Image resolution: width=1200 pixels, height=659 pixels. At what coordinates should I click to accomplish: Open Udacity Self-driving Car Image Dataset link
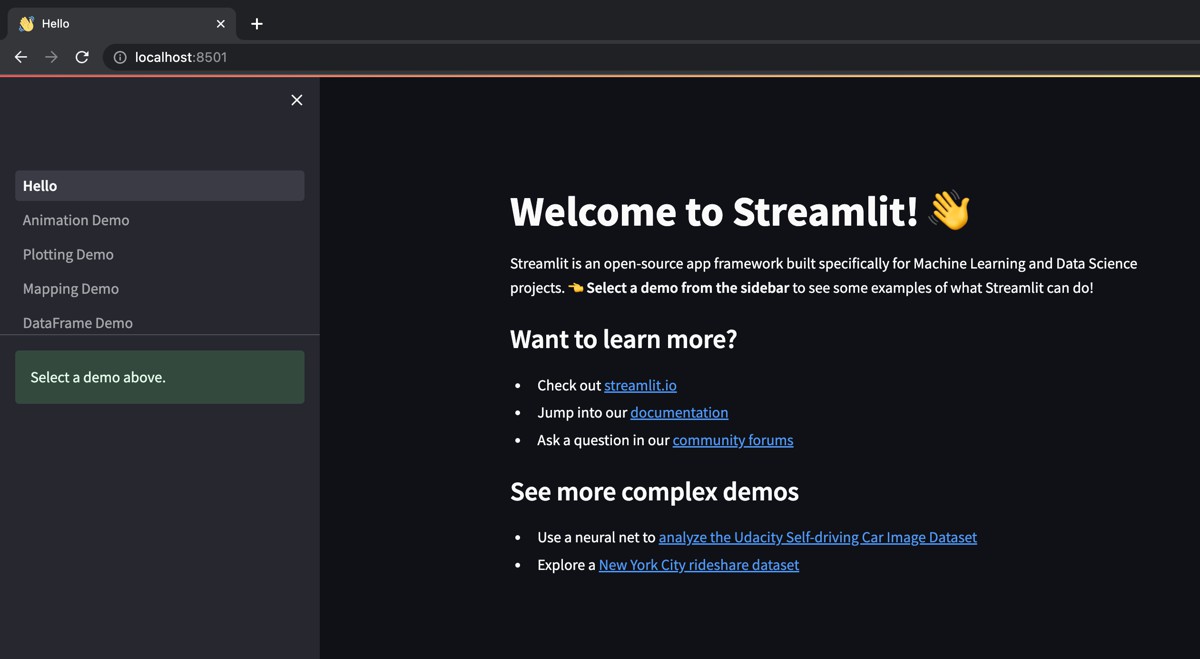817,537
